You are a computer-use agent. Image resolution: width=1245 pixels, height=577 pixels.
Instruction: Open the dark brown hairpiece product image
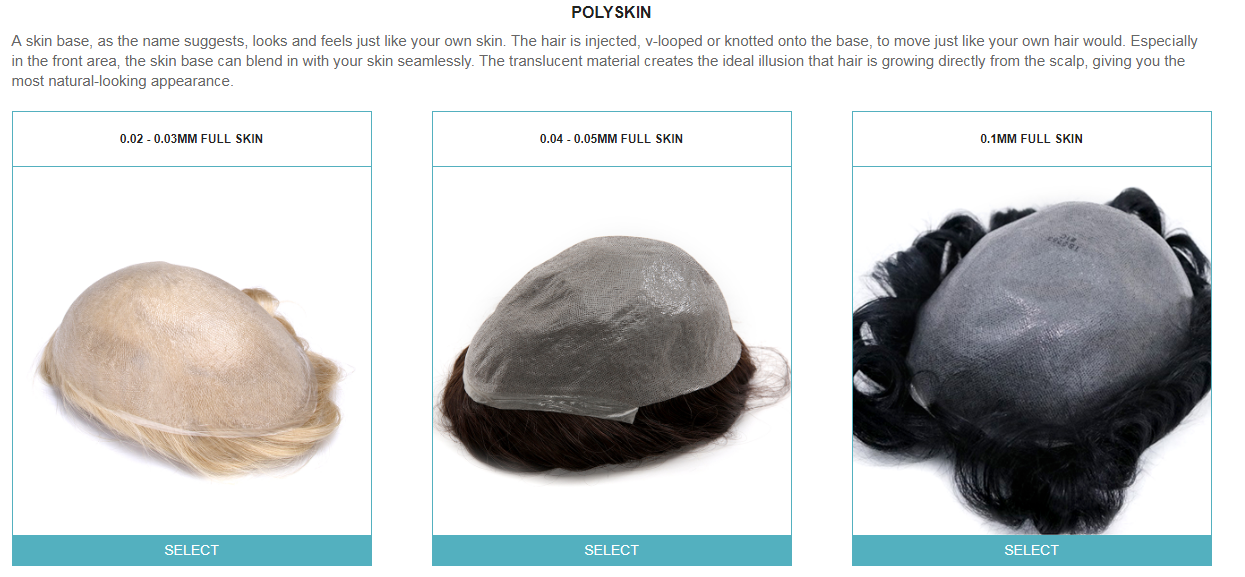click(611, 351)
